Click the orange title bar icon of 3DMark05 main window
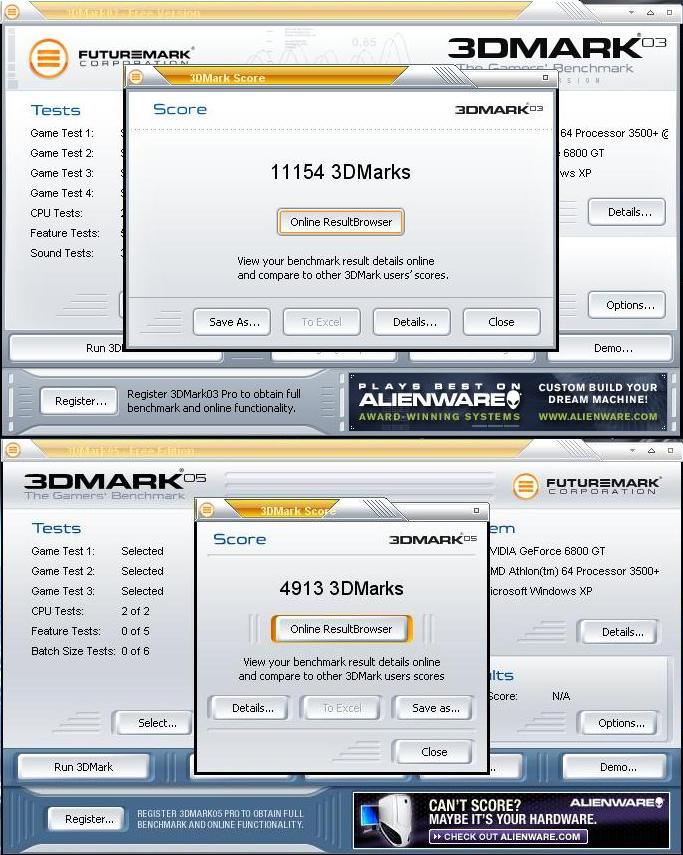 point(12,450)
